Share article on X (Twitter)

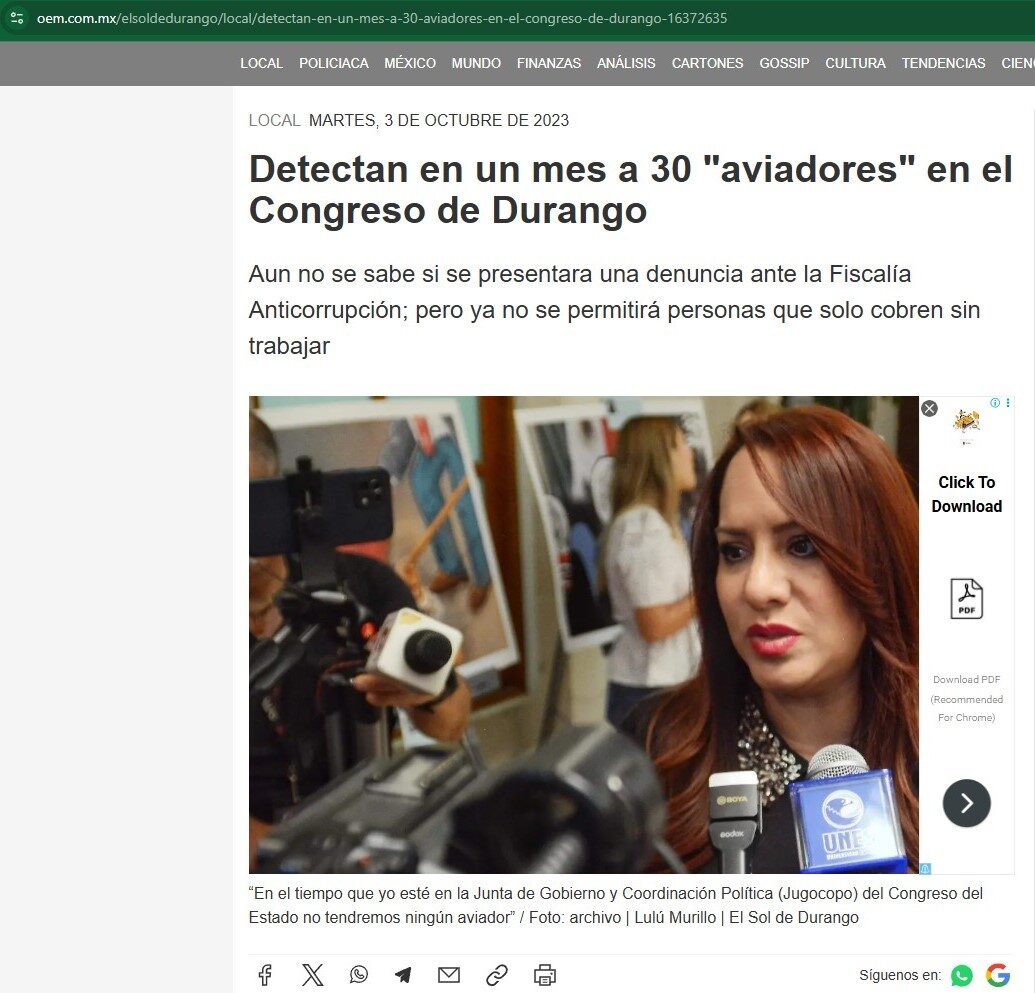click(312, 975)
